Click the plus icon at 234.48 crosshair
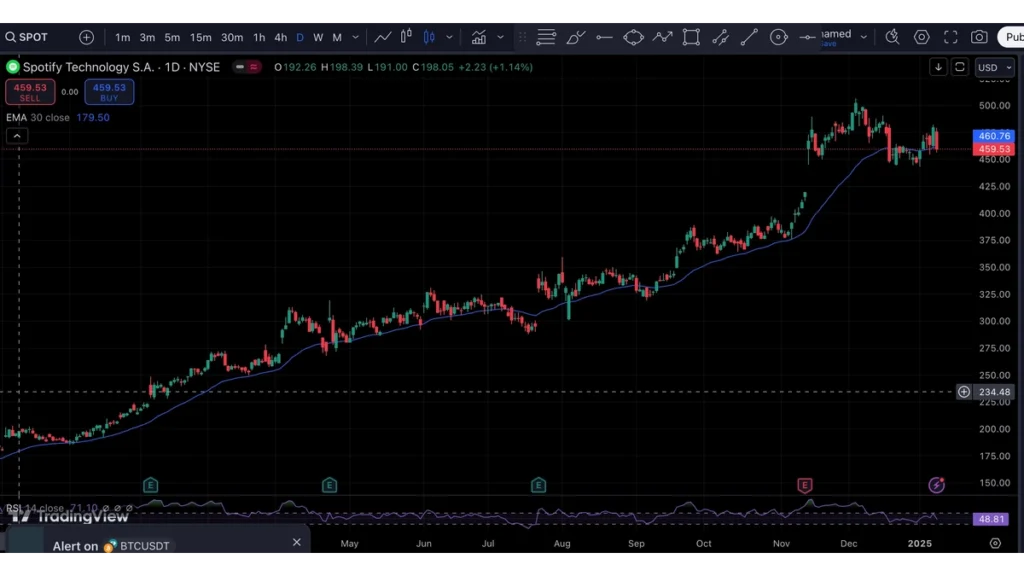The width and height of the screenshot is (1024, 576). pyautogui.click(x=964, y=392)
